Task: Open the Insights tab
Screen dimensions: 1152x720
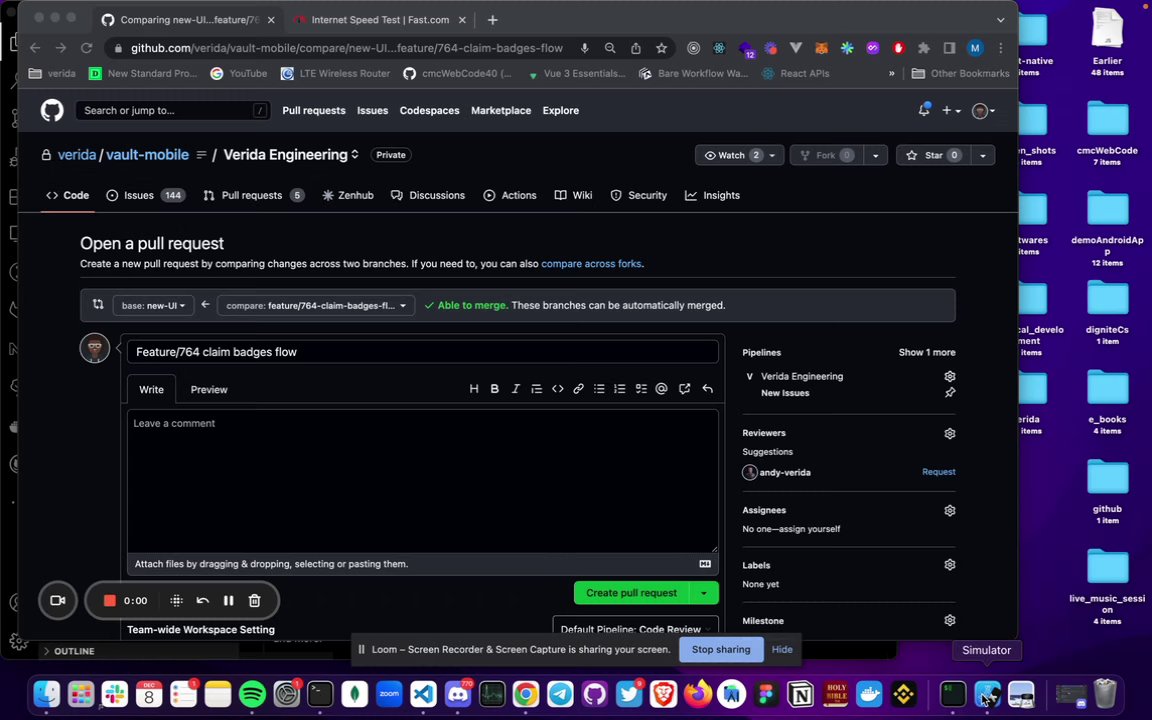Action: tap(712, 195)
